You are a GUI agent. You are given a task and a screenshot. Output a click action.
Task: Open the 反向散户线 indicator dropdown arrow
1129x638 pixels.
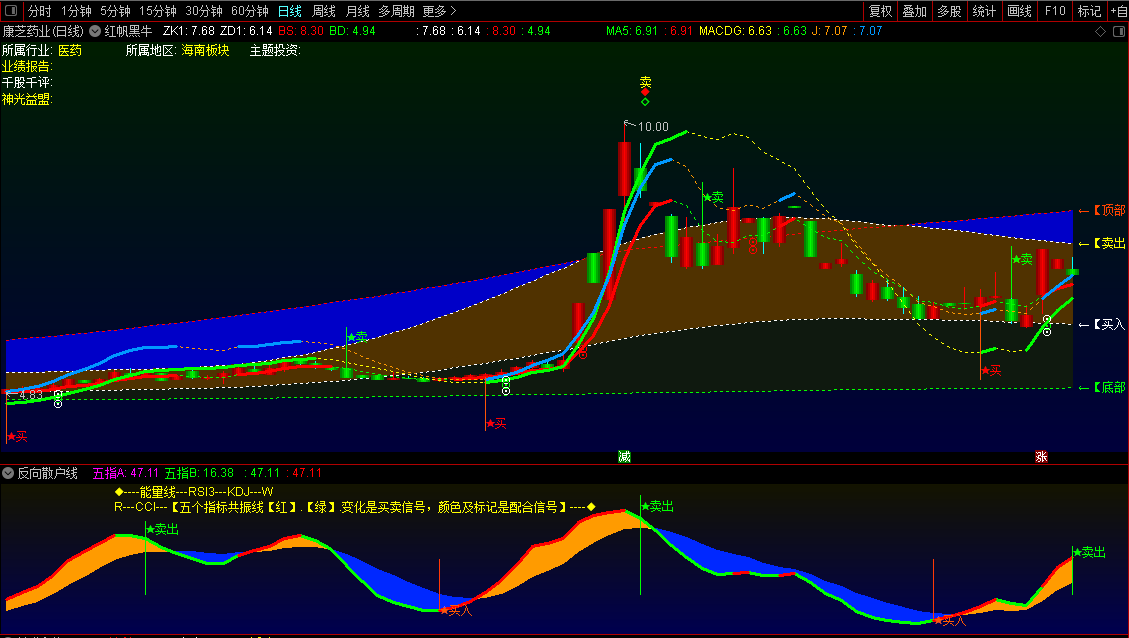click(x=8, y=473)
